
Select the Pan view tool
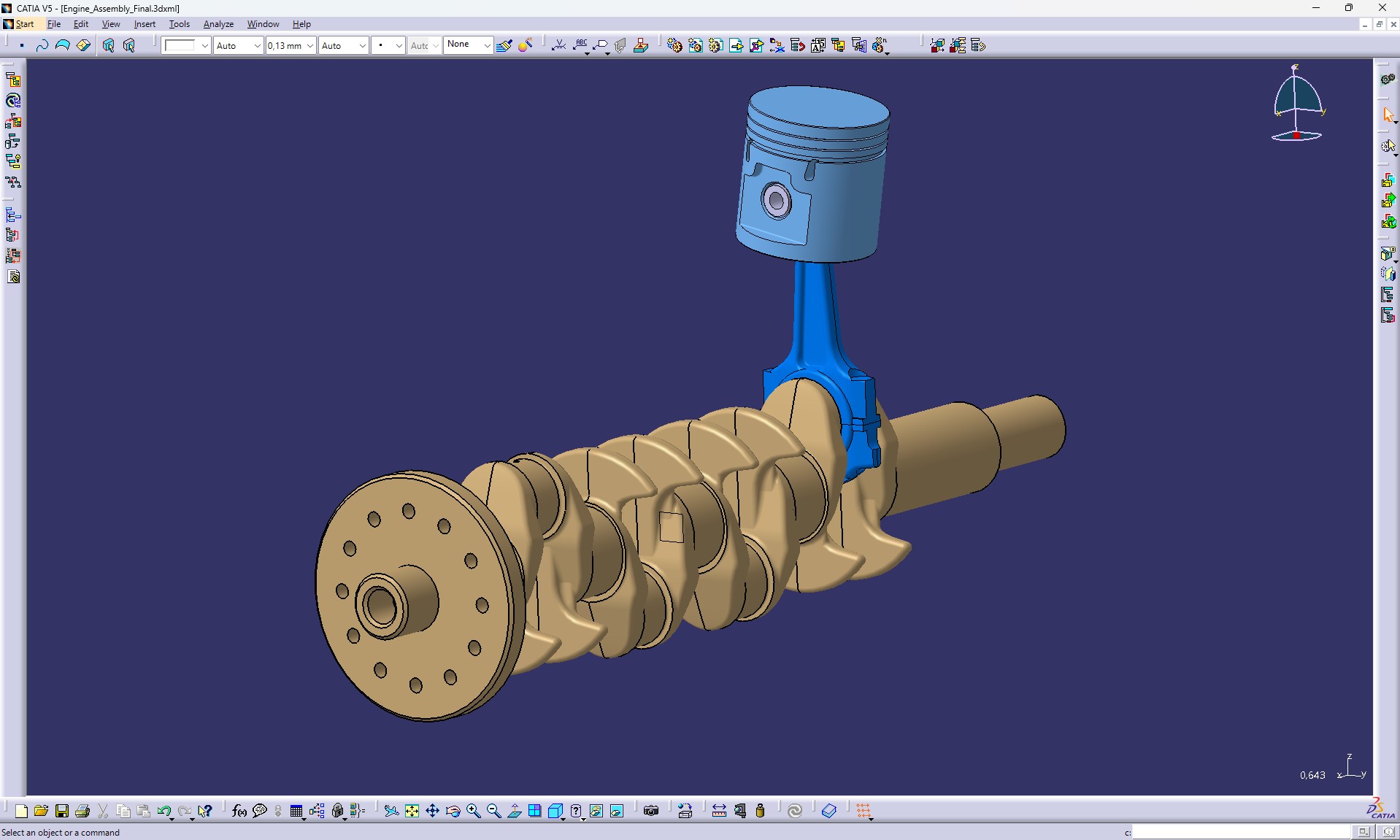tap(432, 811)
